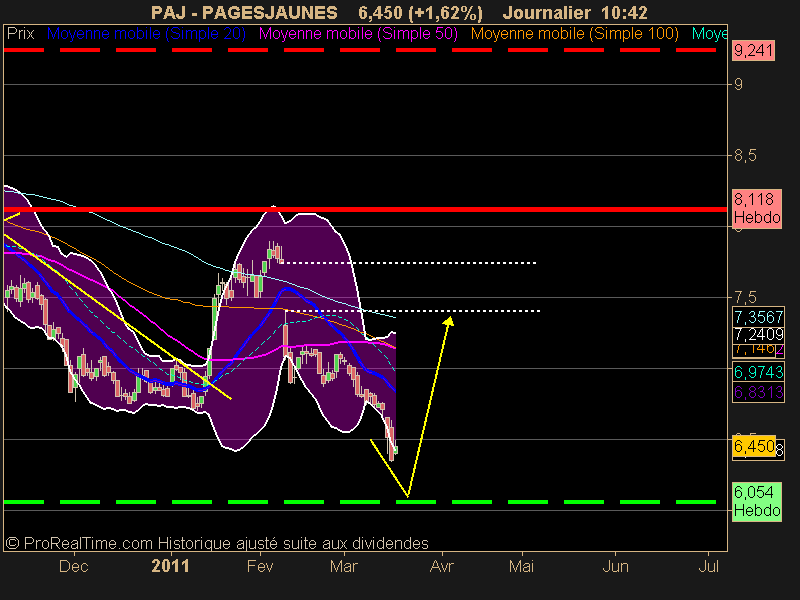Click the 7,3567 moving average value label
The image size is (800, 600).
[758, 317]
